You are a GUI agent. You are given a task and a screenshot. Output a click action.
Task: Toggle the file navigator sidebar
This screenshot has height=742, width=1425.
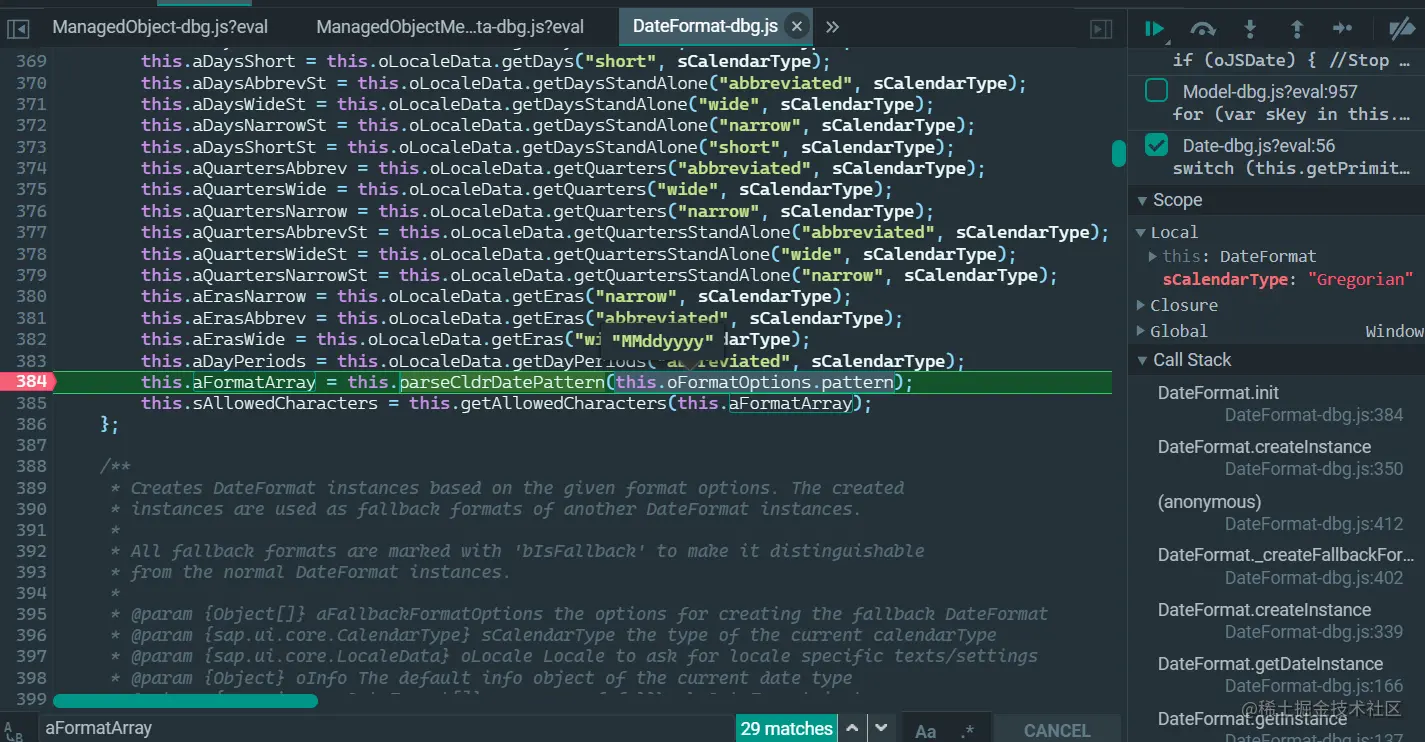pyautogui.click(x=19, y=28)
